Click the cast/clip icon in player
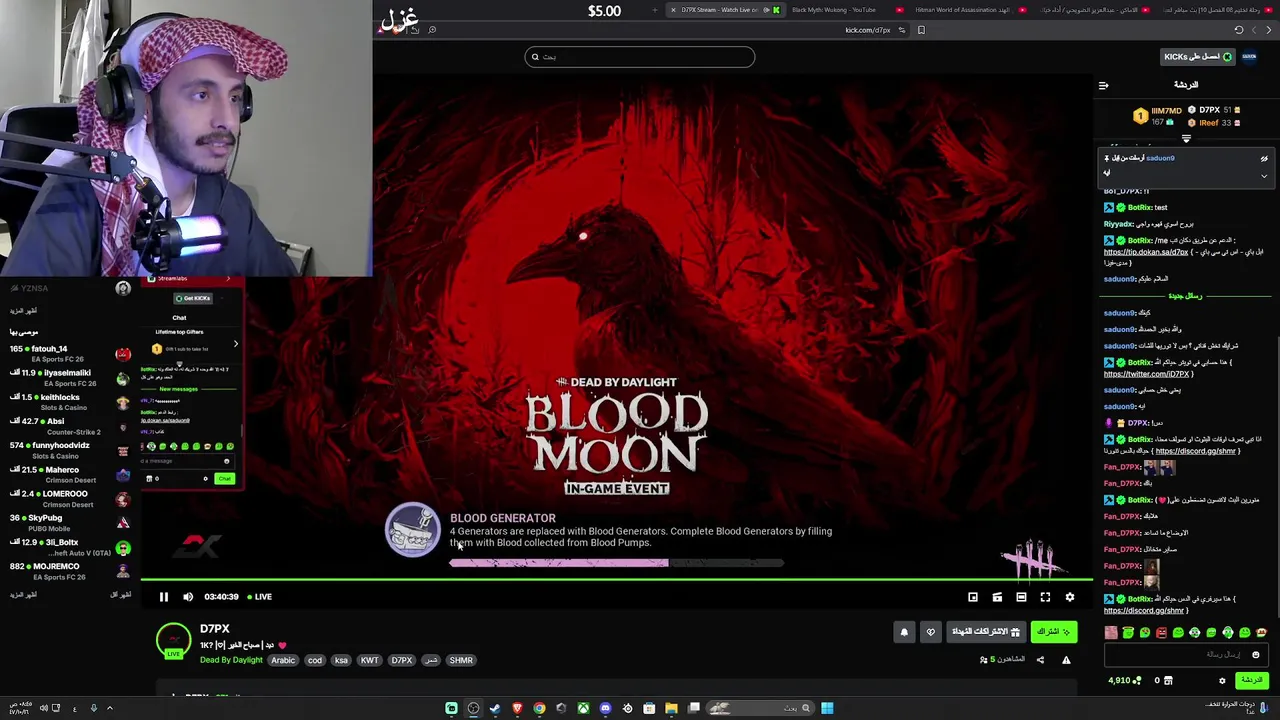 point(997,597)
